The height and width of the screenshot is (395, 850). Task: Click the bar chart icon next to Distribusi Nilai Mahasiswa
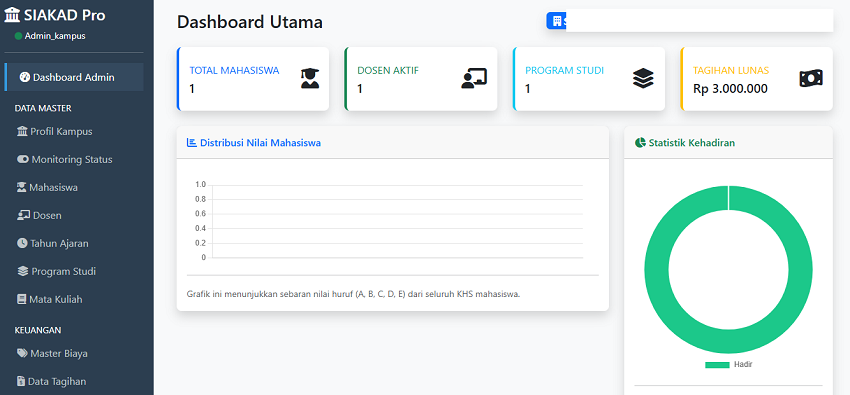coord(191,143)
